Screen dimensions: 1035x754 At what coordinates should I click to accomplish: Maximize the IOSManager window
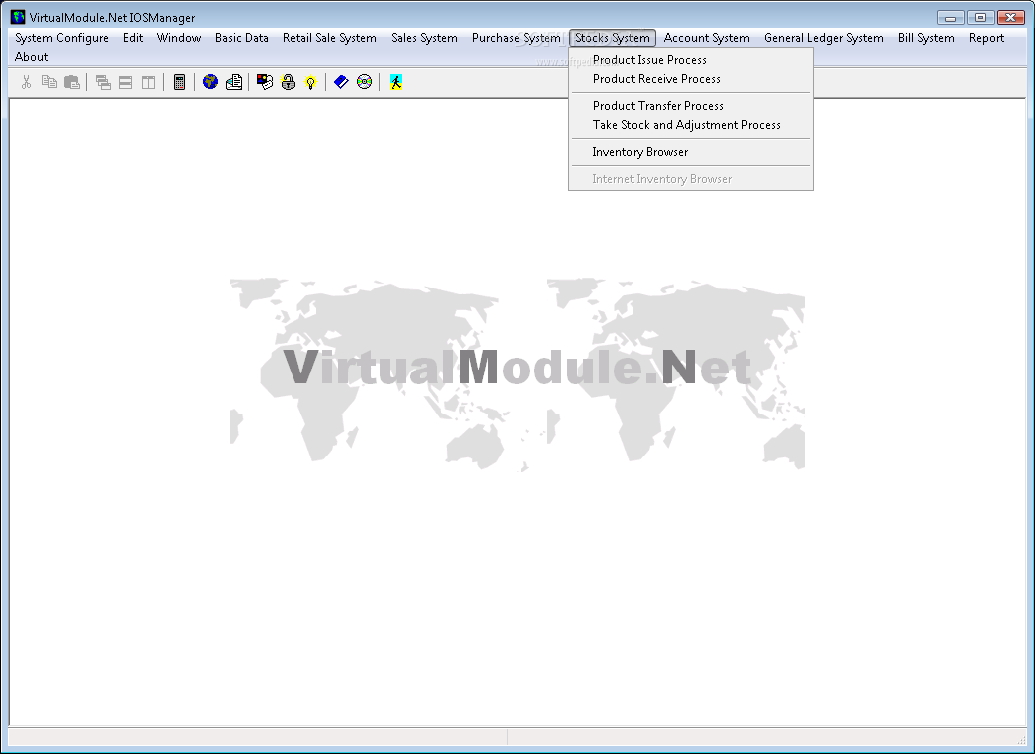[981, 18]
